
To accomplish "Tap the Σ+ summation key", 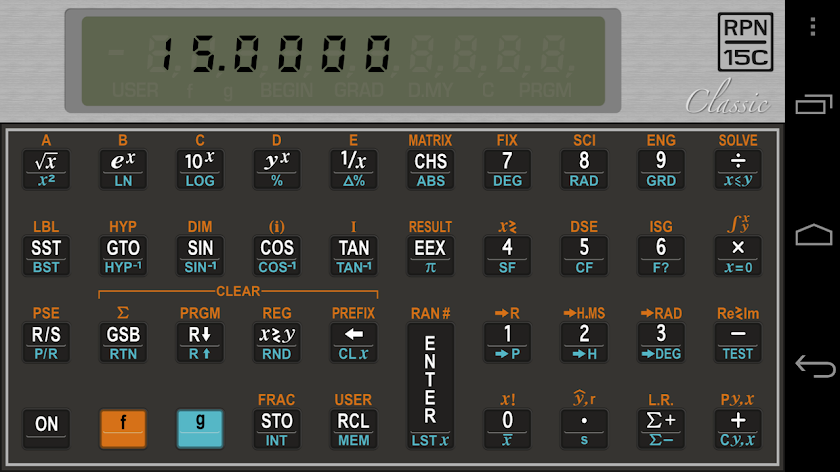I will (x=661, y=429).
